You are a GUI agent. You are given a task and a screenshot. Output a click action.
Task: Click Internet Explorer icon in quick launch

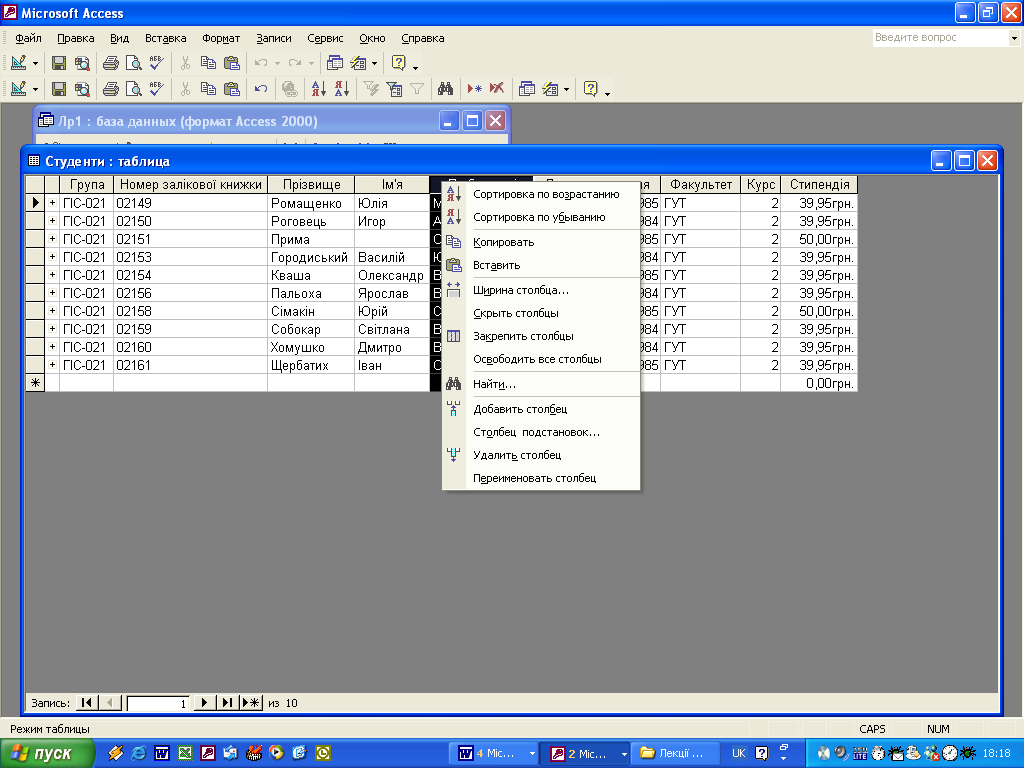[x=138, y=753]
